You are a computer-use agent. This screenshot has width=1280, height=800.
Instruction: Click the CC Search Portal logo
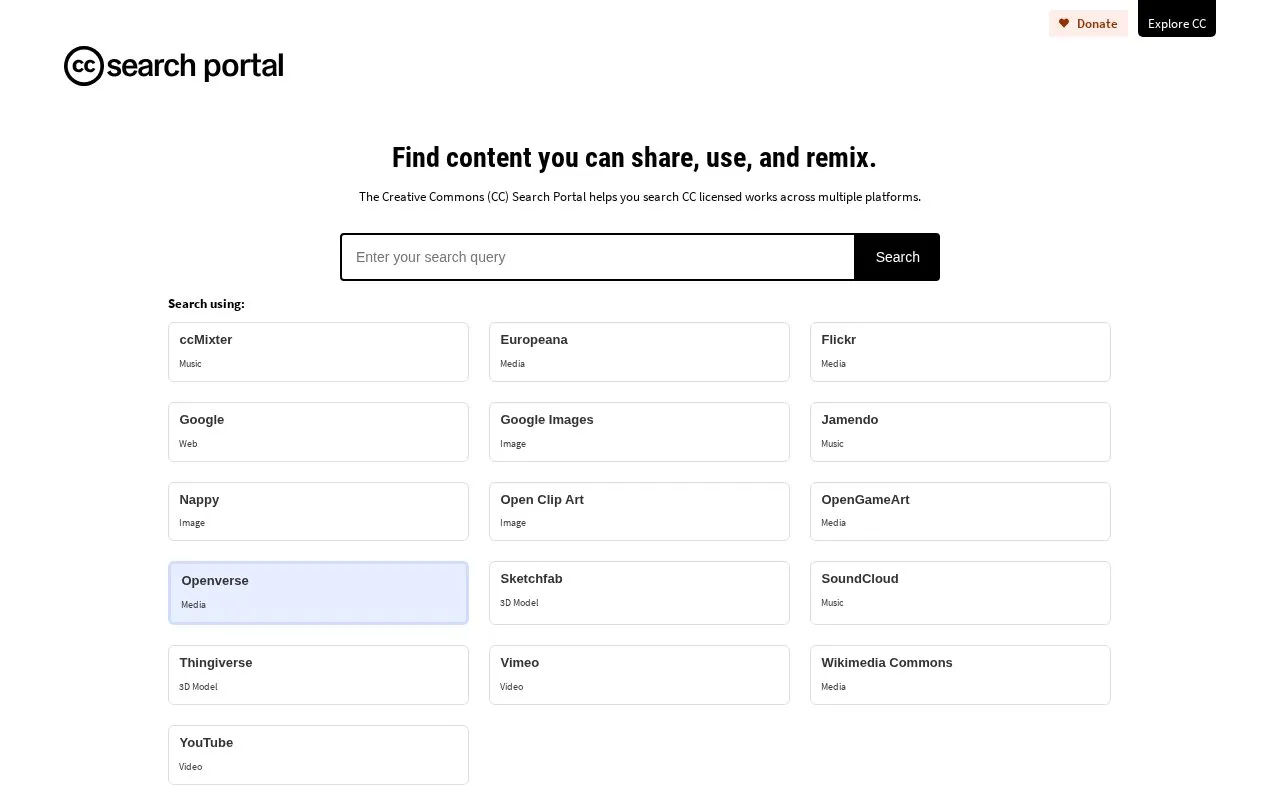pos(174,66)
